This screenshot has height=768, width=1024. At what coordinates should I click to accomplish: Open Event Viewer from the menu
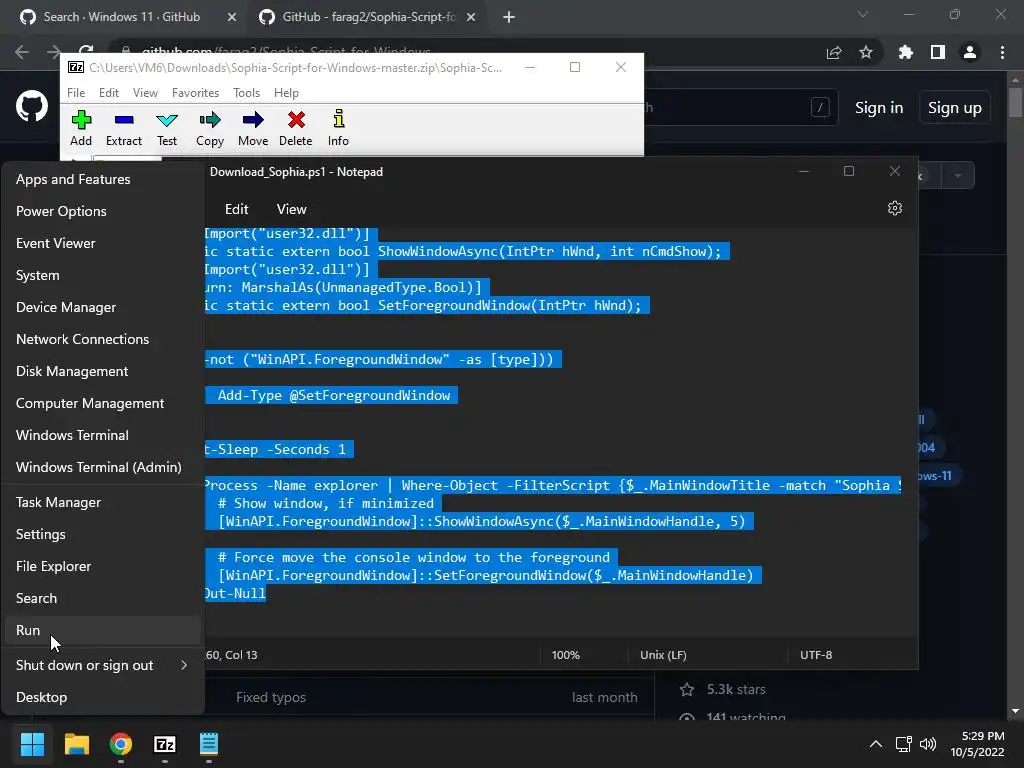(103, 243)
